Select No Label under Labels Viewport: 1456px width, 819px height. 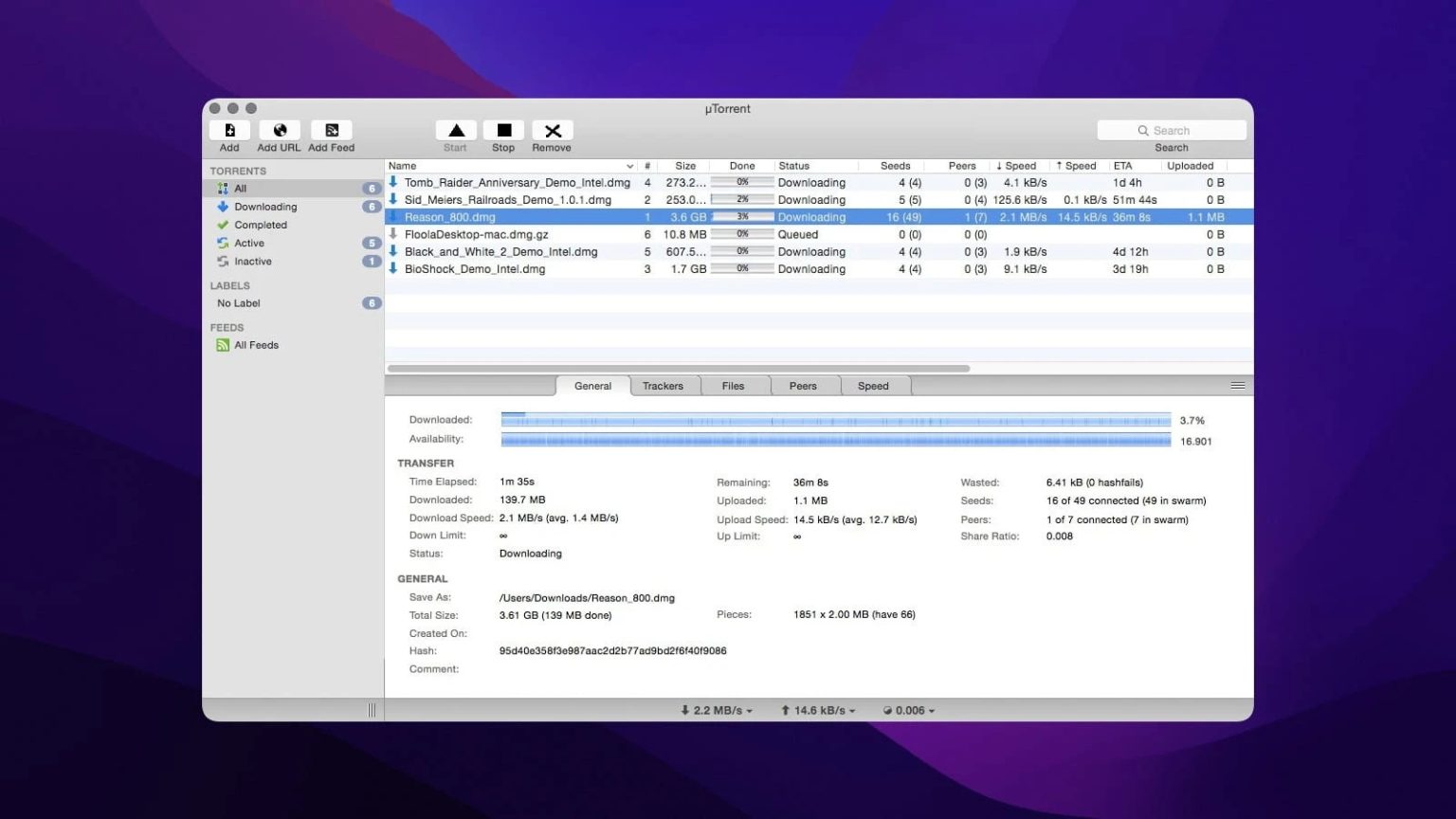[x=238, y=302]
